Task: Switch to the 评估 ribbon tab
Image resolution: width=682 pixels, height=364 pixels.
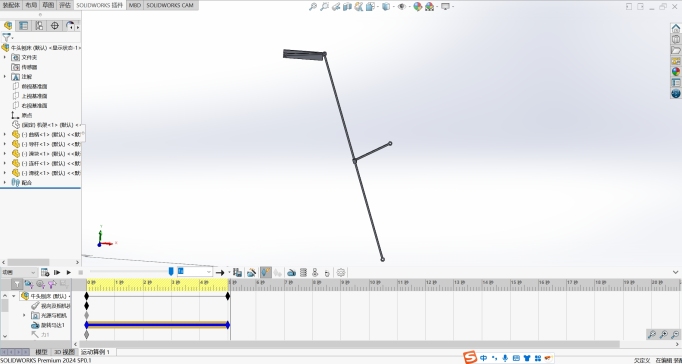Action: pos(65,5)
